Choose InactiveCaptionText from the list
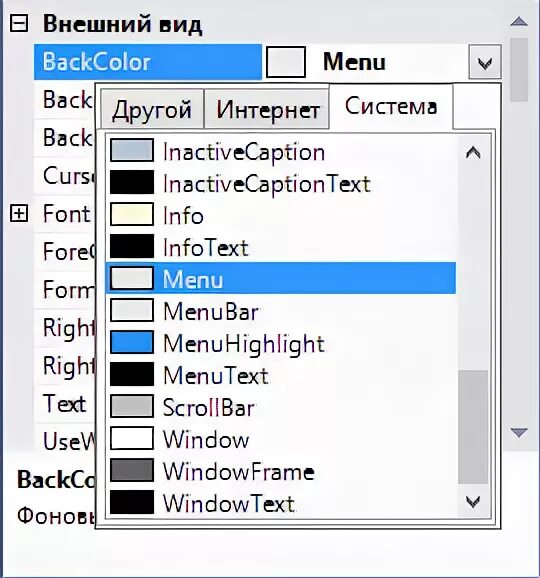Viewport: 540px width, 578px height. coord(281,183)
